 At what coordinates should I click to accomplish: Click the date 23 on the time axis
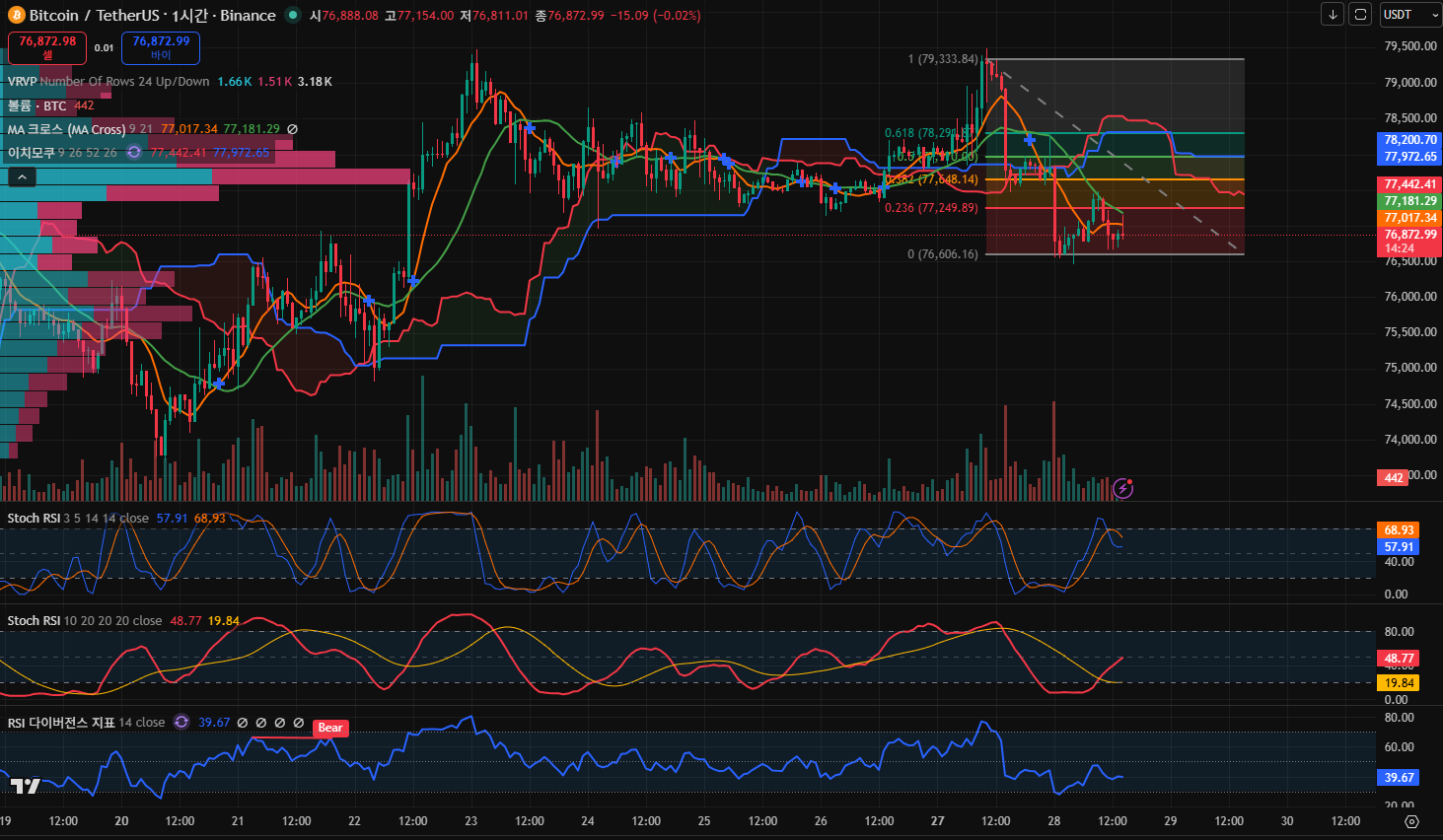coord(470,821)
